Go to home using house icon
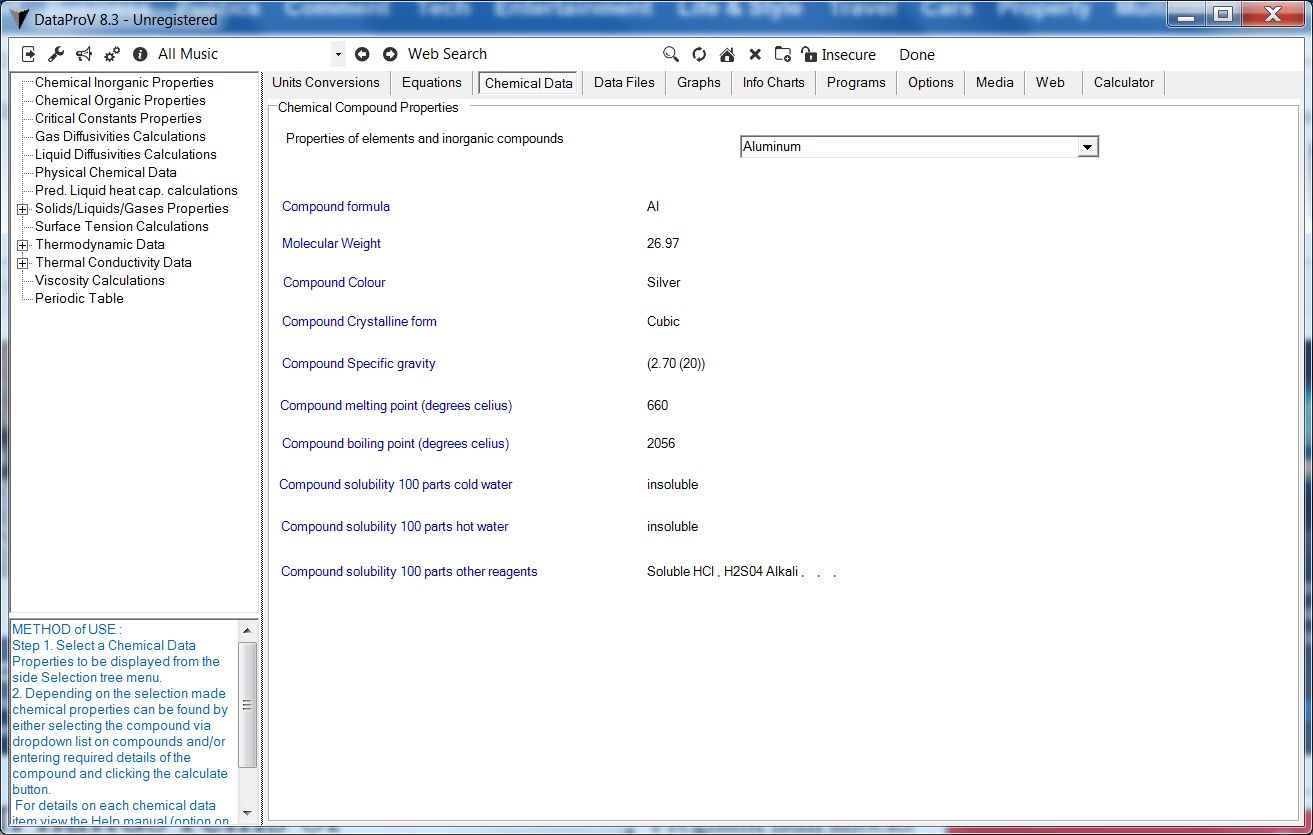The image size is (1313, 835). coord(727,55)
